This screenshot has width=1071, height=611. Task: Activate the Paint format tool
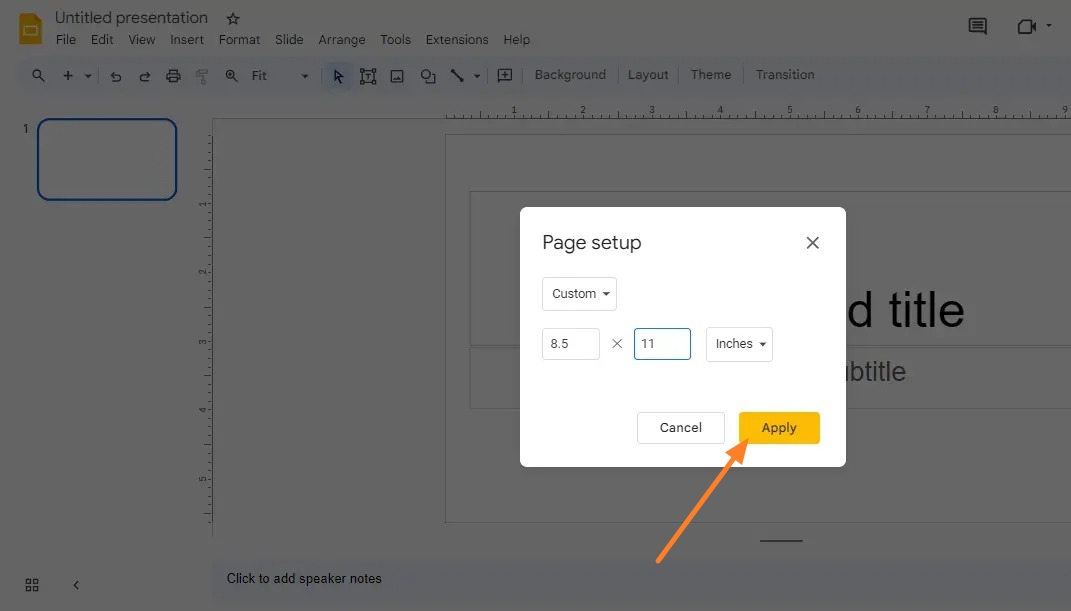(x=202, y=75)
